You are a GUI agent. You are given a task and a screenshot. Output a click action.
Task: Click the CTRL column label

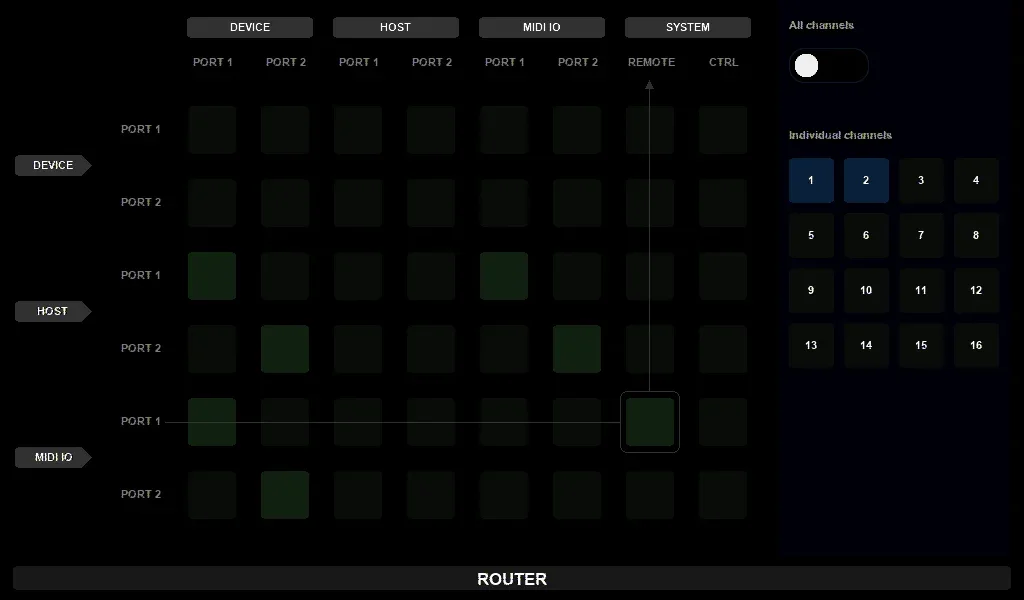click(724, 62)
